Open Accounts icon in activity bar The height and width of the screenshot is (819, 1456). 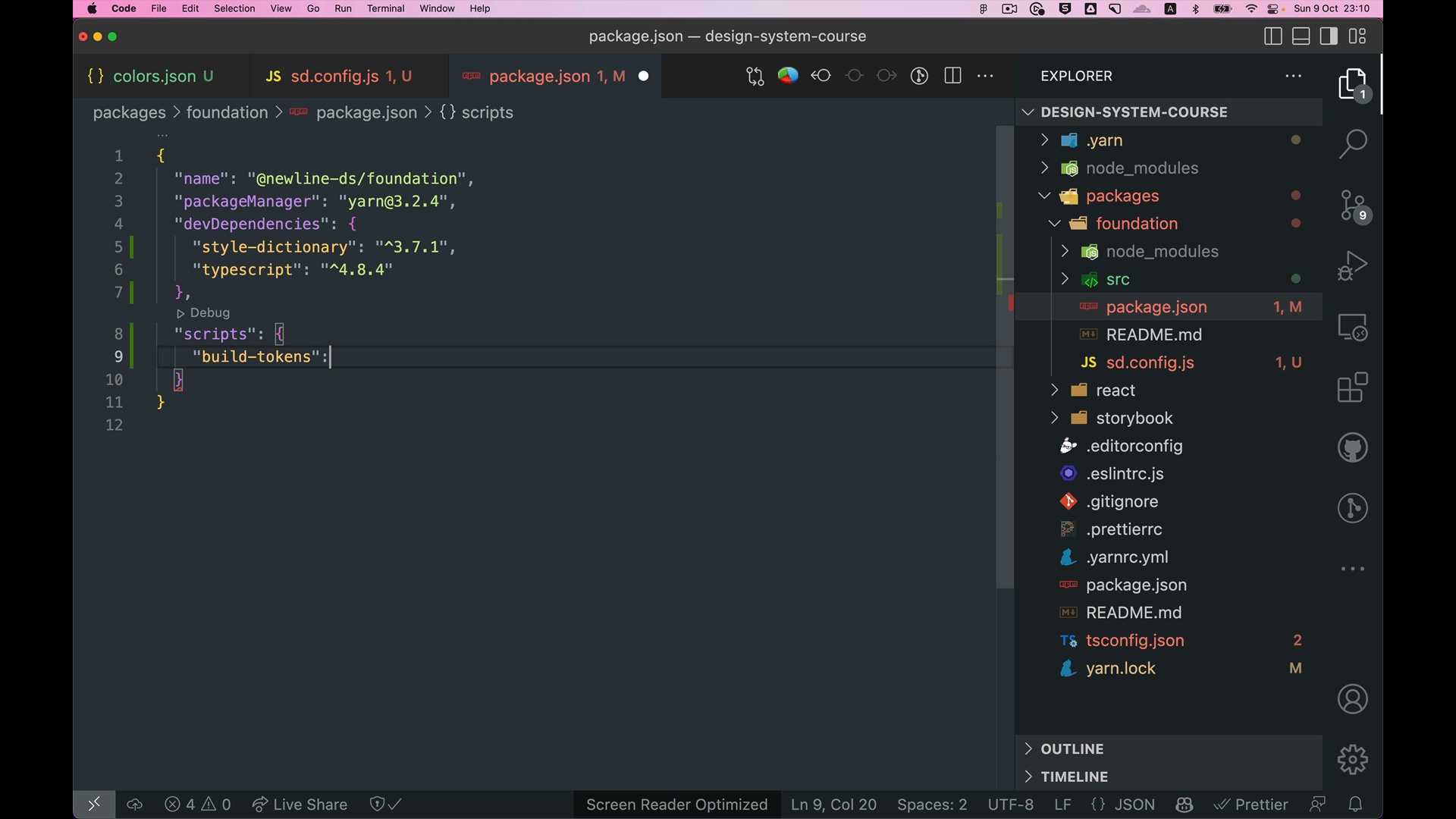(1353, 699)
